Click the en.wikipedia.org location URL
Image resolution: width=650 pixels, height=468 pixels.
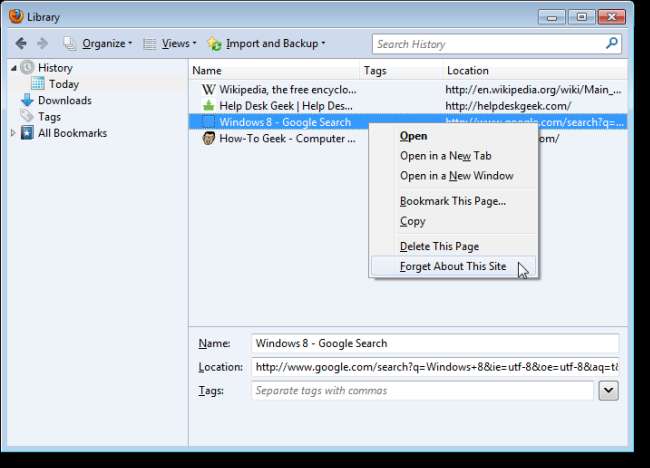533,90
